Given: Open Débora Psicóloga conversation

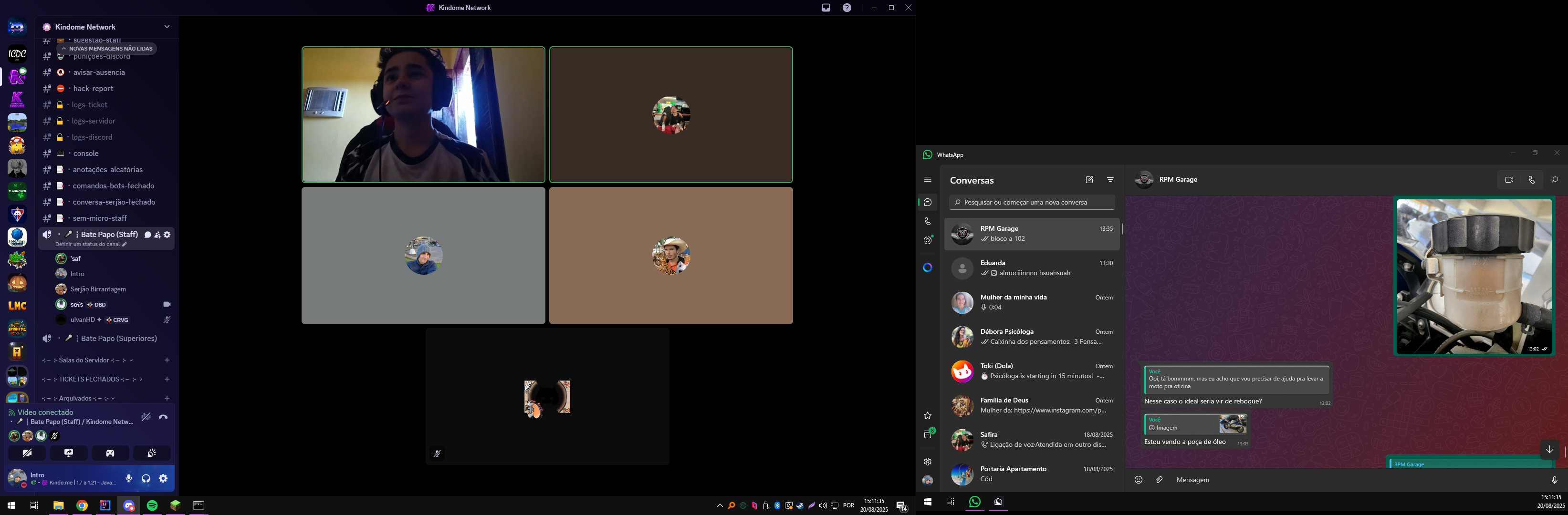Looking at the screenshot, I should pyautogui.click(x=1032, y=337).
